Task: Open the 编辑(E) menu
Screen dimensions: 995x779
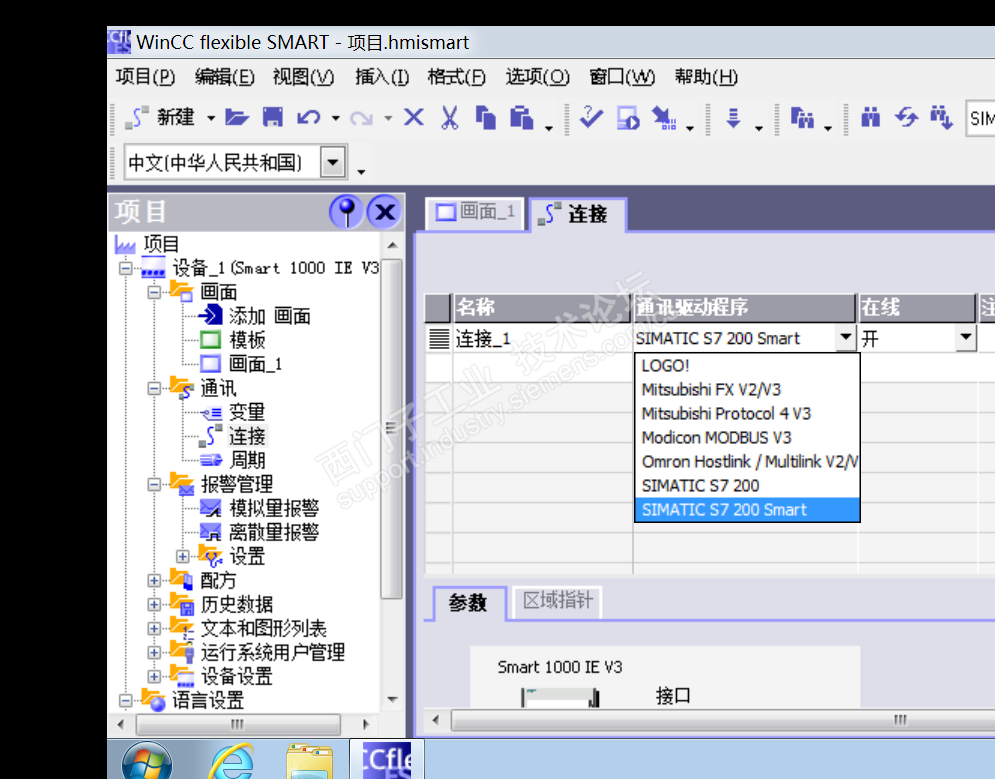Action: pos(225,77)
